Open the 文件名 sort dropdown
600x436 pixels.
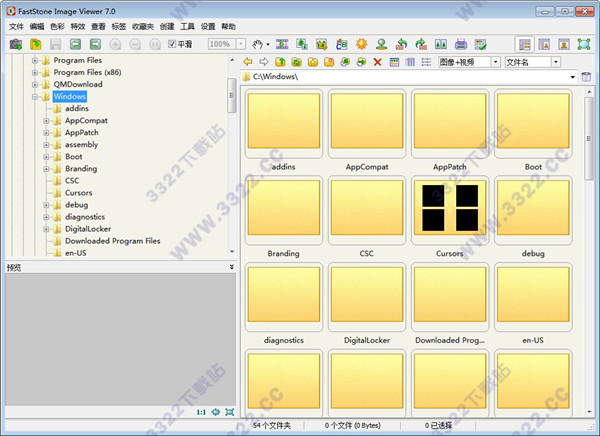pyautogui.click(x=556, y=62)
